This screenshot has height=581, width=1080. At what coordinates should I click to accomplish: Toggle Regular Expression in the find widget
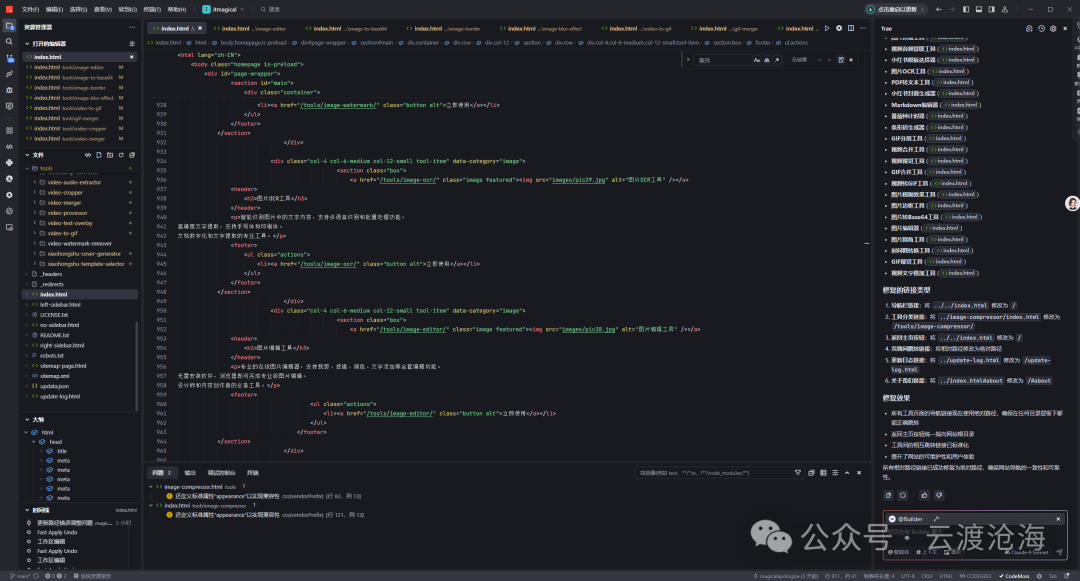pyautogui.click(x=777, y=60)
